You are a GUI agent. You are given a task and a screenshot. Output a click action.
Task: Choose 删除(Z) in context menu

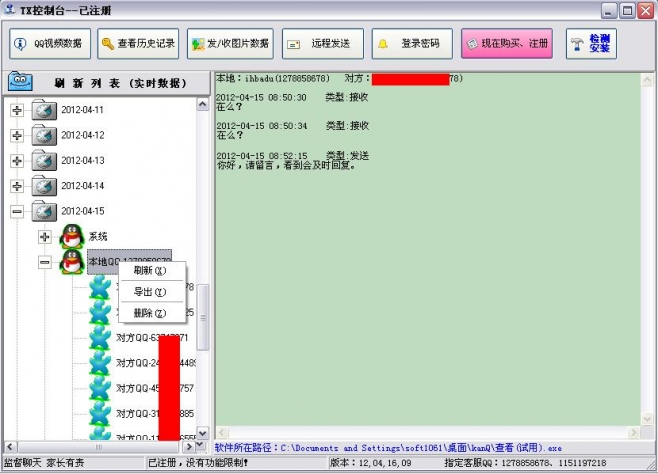150,313
